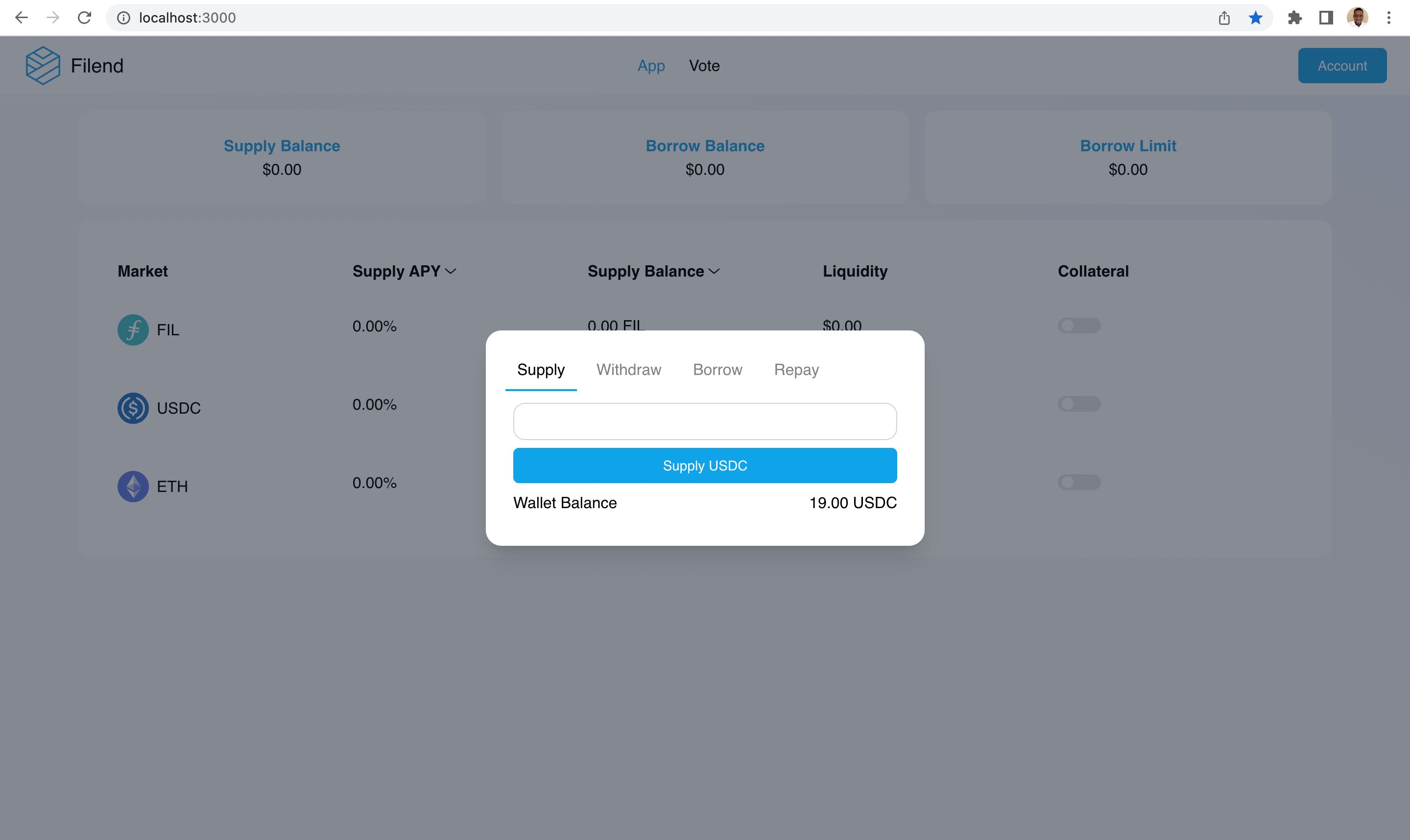Go back using browser back arrow
Screen dimensions: 1410x840
point(22,18)
